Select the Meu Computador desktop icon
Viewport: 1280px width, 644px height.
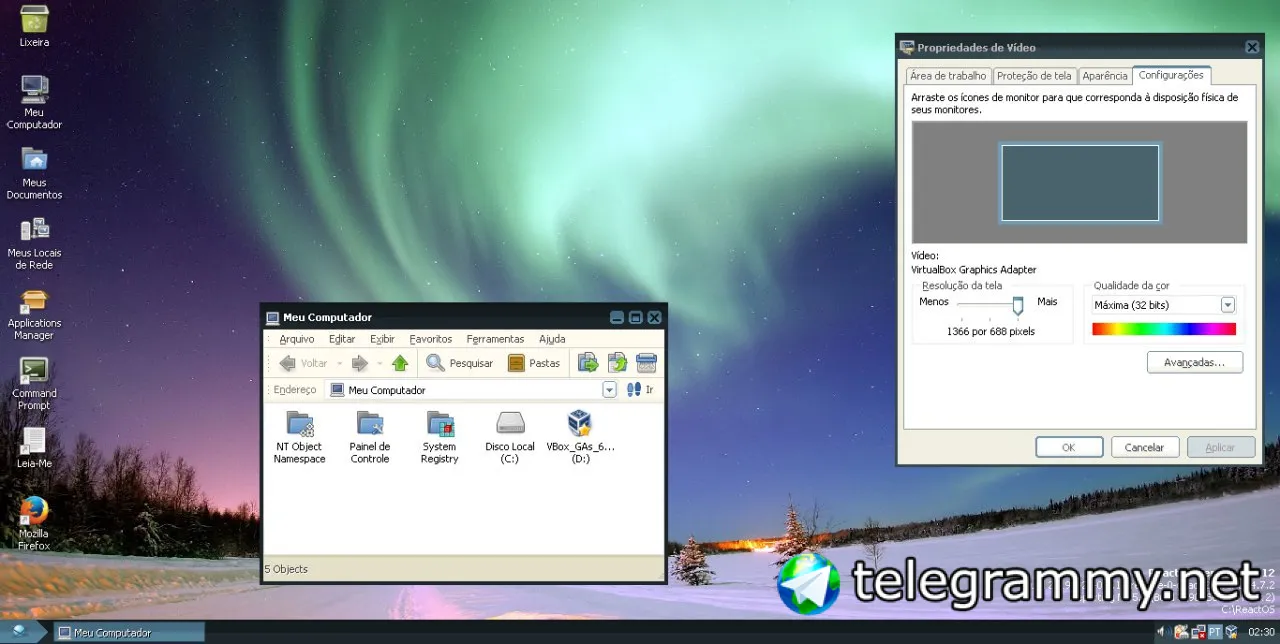tap(34, 102)
